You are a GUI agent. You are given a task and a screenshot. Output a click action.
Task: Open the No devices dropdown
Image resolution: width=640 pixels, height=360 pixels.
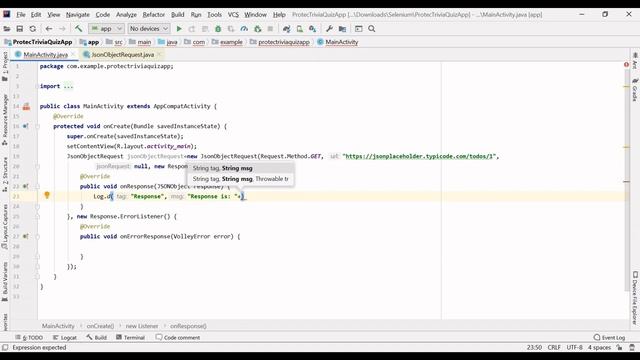pos(149,29)
